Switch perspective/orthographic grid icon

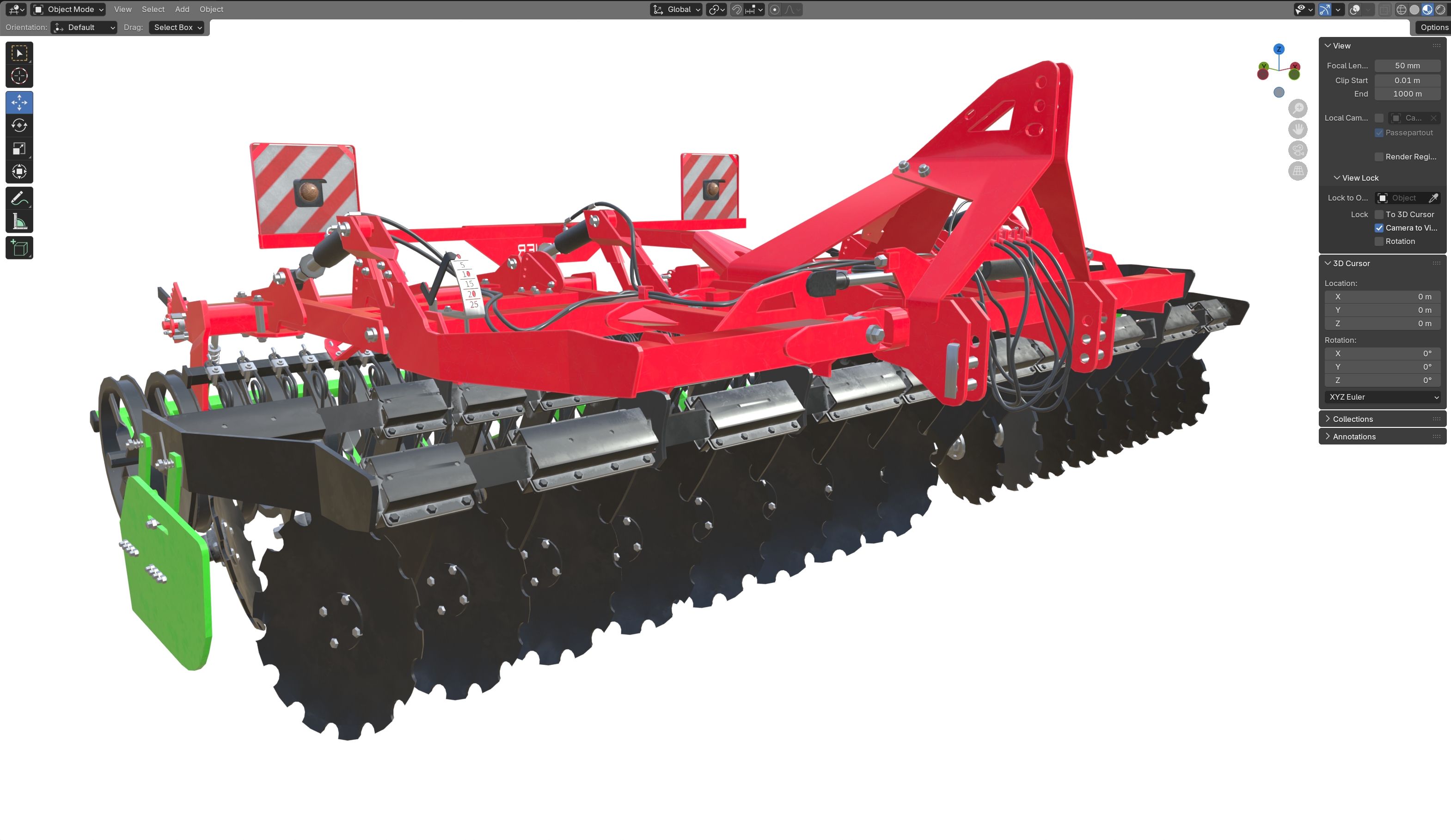pos(1297,171)
